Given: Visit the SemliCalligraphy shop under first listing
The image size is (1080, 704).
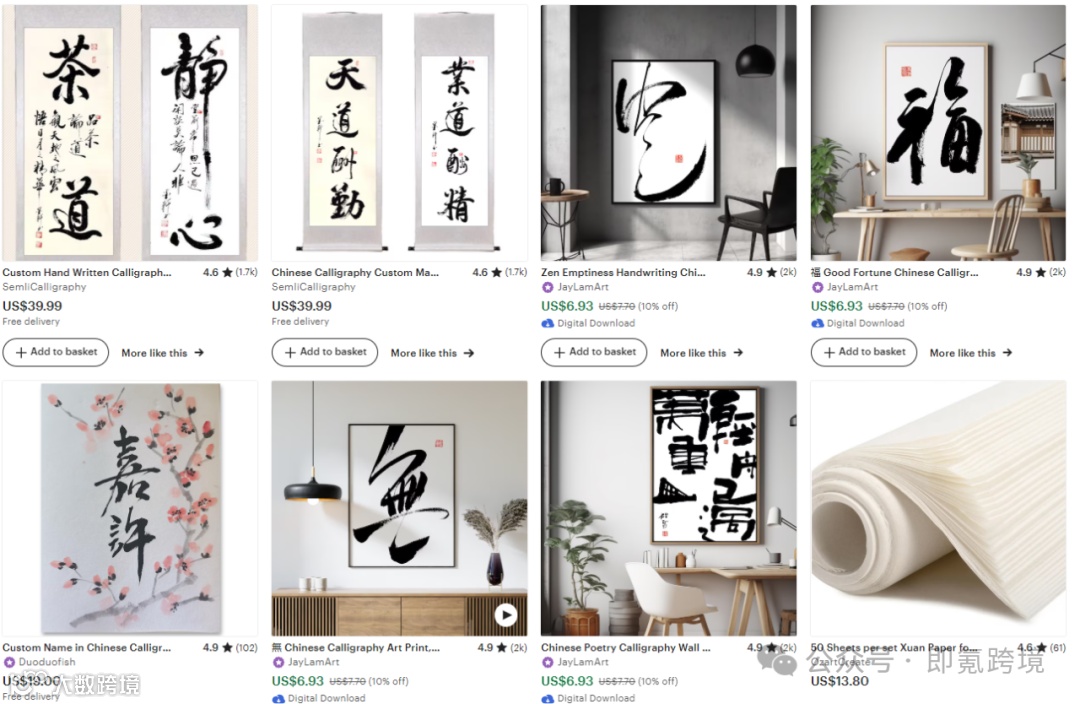Looking at the screenshot, I should [x=44, y=287].
